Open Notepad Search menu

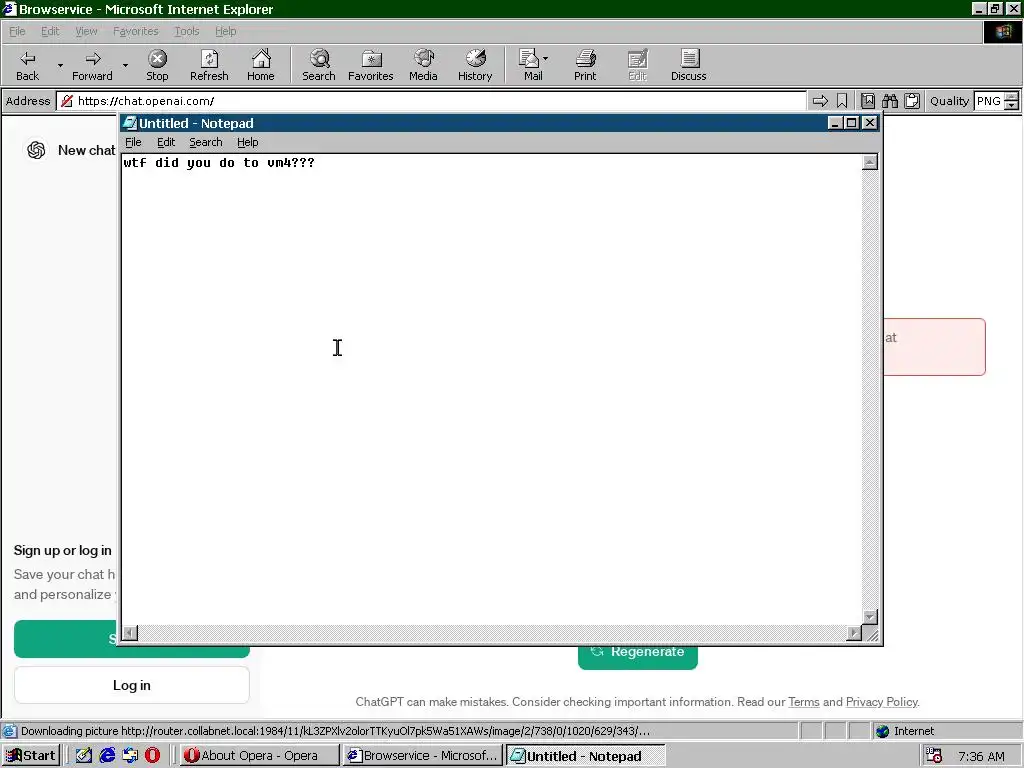click(x=206, y=142)
